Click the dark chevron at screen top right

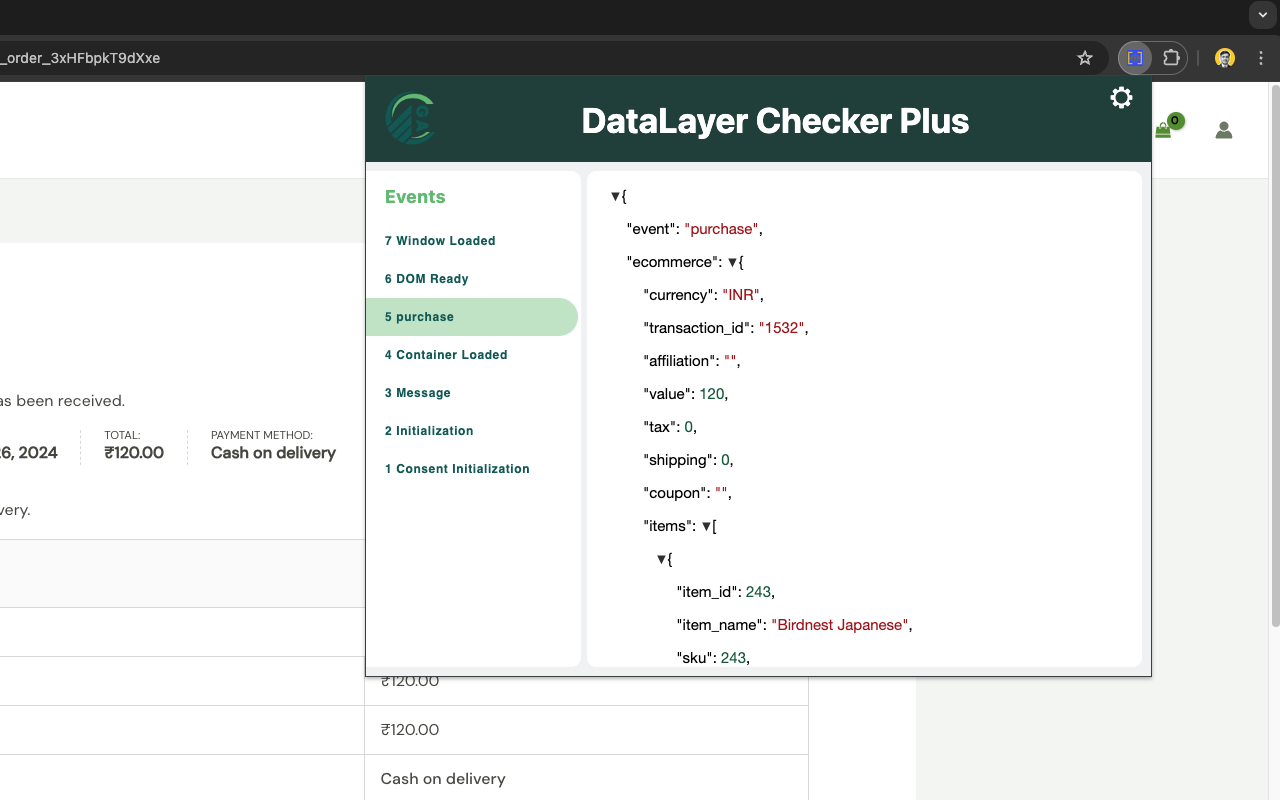[x=1262, y=15]
